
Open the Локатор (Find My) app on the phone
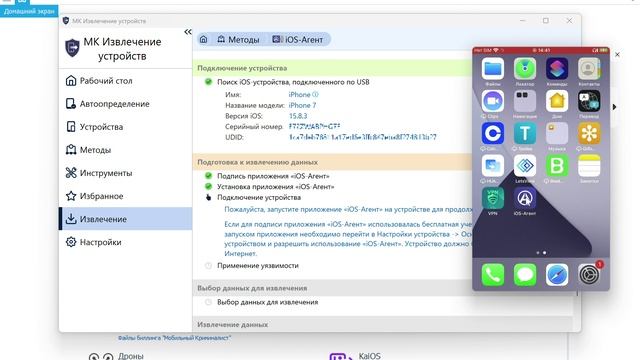coord(525,69)
